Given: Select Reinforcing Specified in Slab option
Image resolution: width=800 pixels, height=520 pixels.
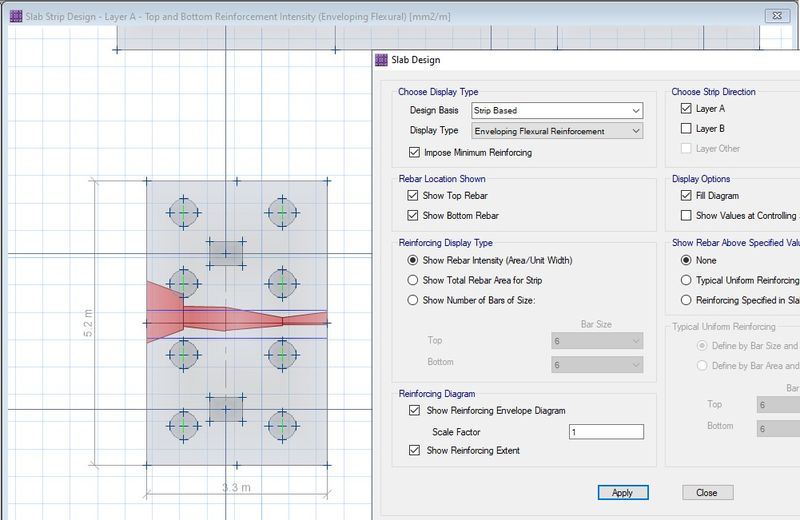Looking at the screenshot, I should pos(686,300).
